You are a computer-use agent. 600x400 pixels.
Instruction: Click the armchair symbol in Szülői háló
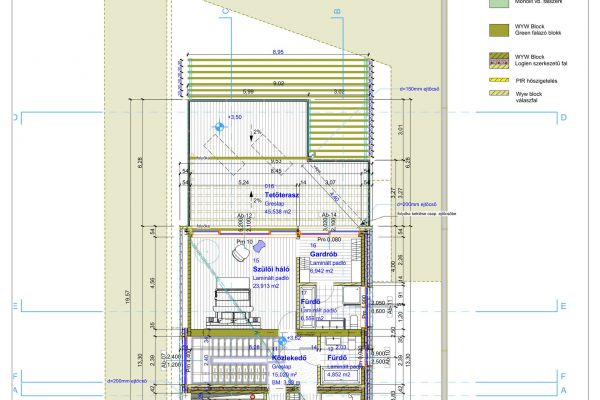pos(240,252)
